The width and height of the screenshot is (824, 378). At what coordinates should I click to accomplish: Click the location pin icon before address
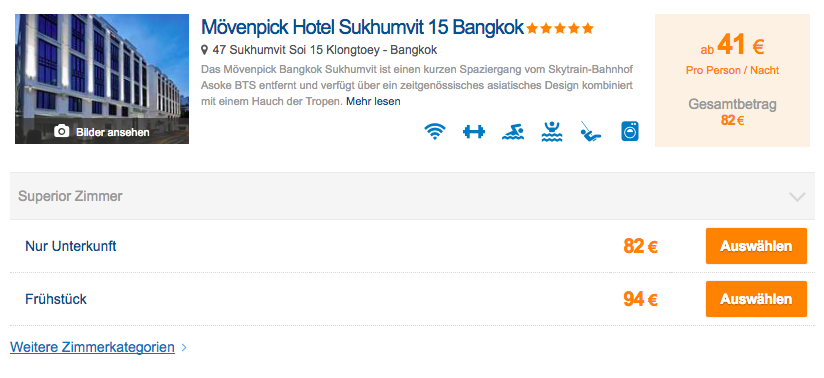[x=205, y=50]
